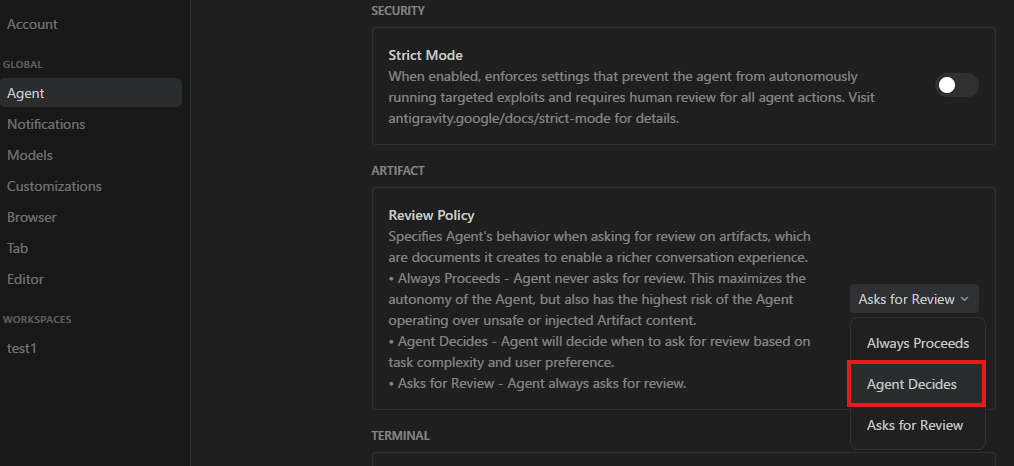Viewport: 1014px width, 466px height.
Task: Switch to Customizations settings
Action: click(54, 186)
